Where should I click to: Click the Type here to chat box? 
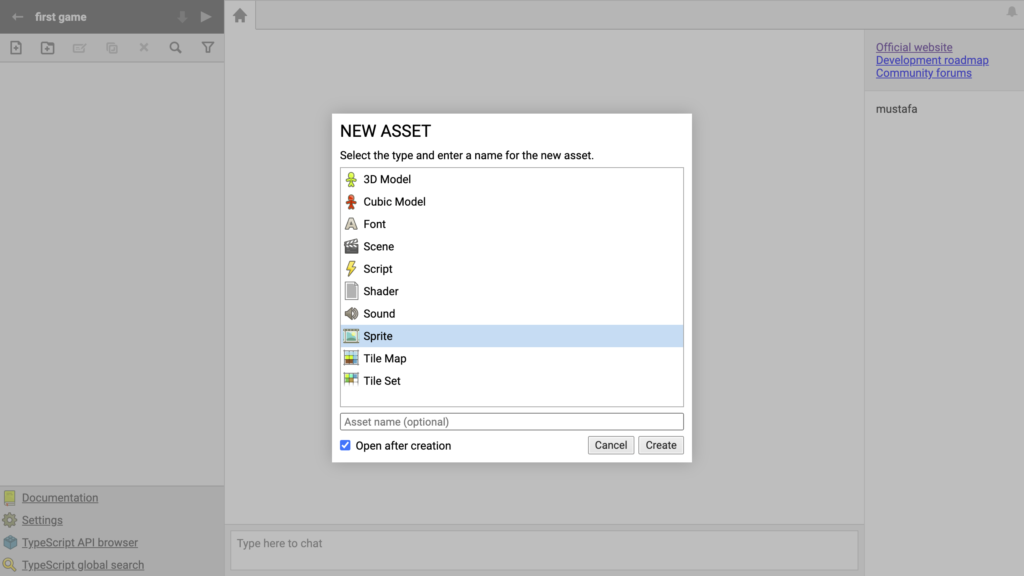tap(544, 550)
